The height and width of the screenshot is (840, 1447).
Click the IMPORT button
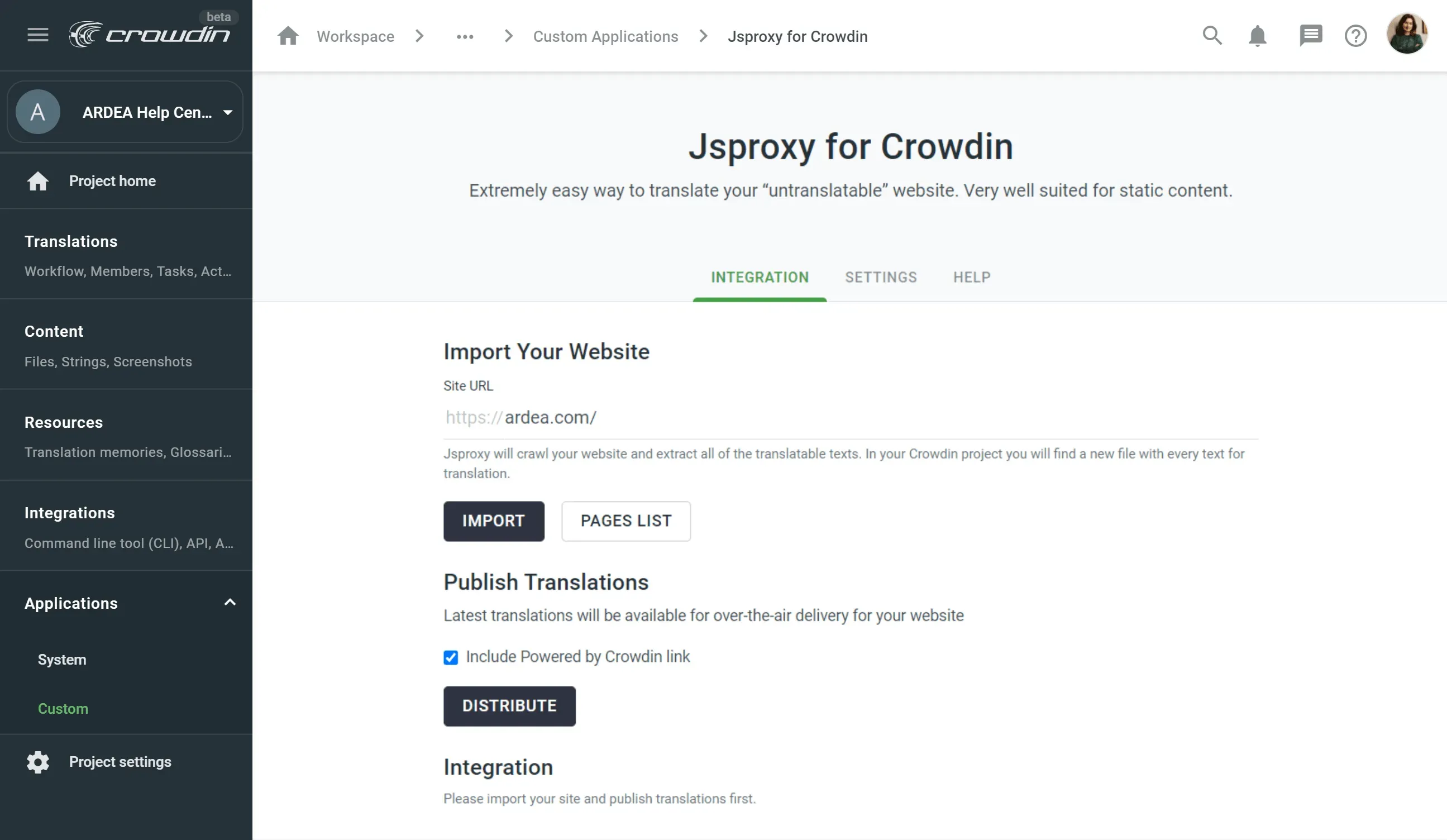click(493, 521)
